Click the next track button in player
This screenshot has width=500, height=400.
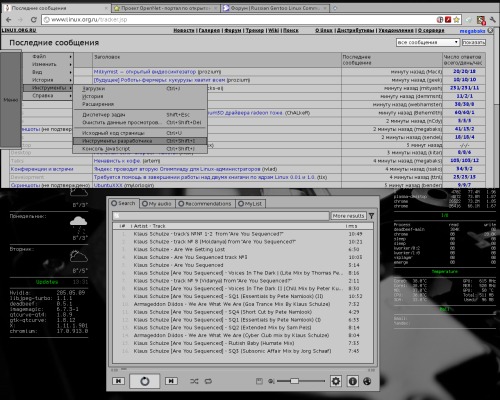click(x=171, y=381)
